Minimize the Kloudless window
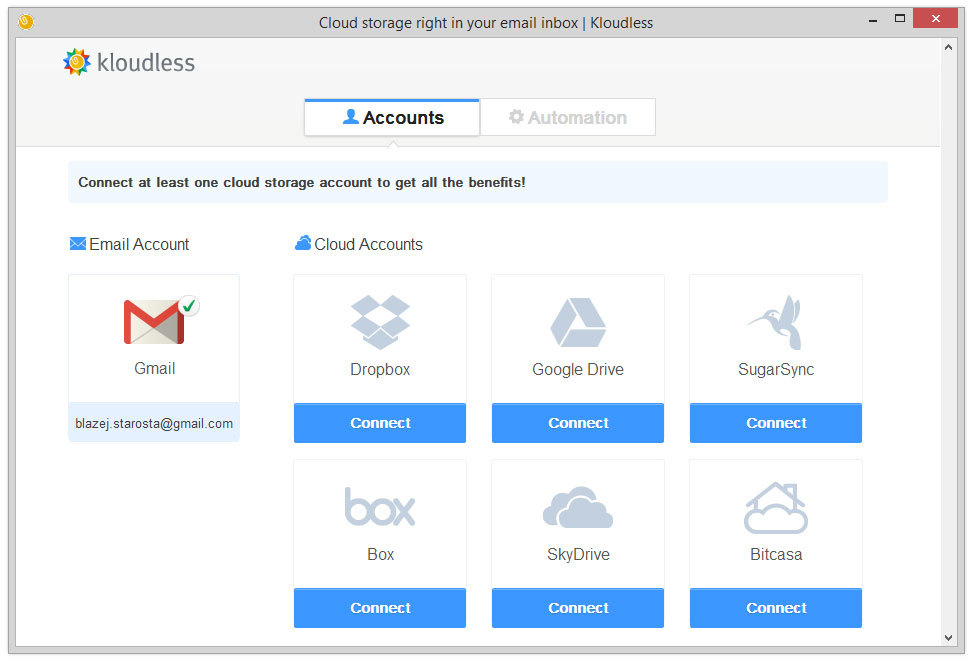Image resolution: width=973 pixels, height=660 pixels. click(x=873, y=20)
